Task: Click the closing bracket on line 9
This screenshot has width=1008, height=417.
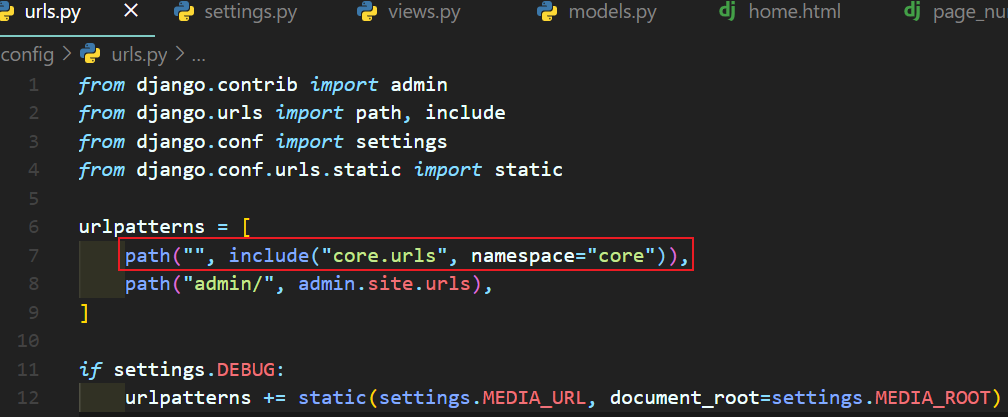Action: (x=84, y=313)
